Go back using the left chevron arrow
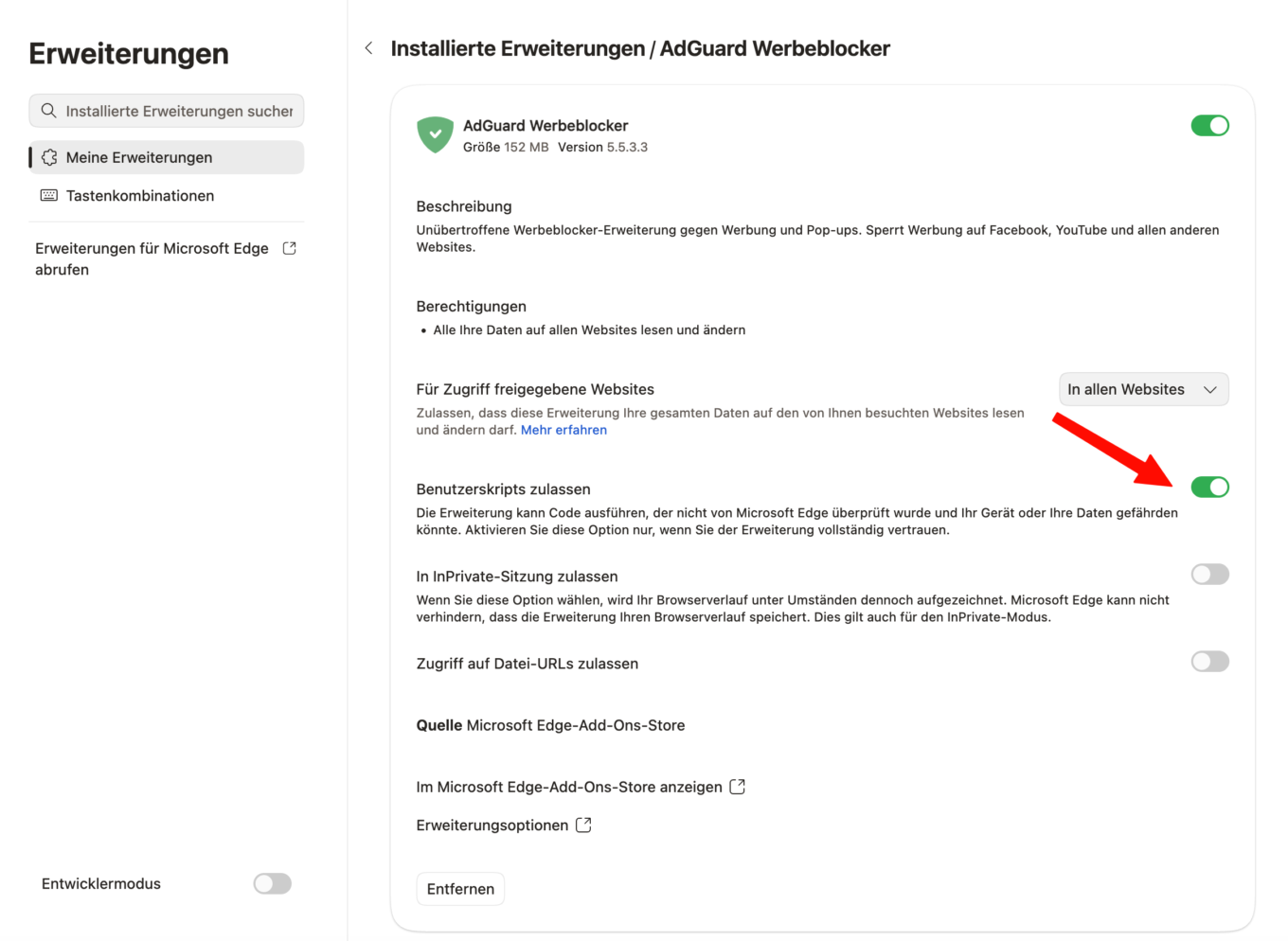Viewport: 1288px width, 941px height. point(368,48)
